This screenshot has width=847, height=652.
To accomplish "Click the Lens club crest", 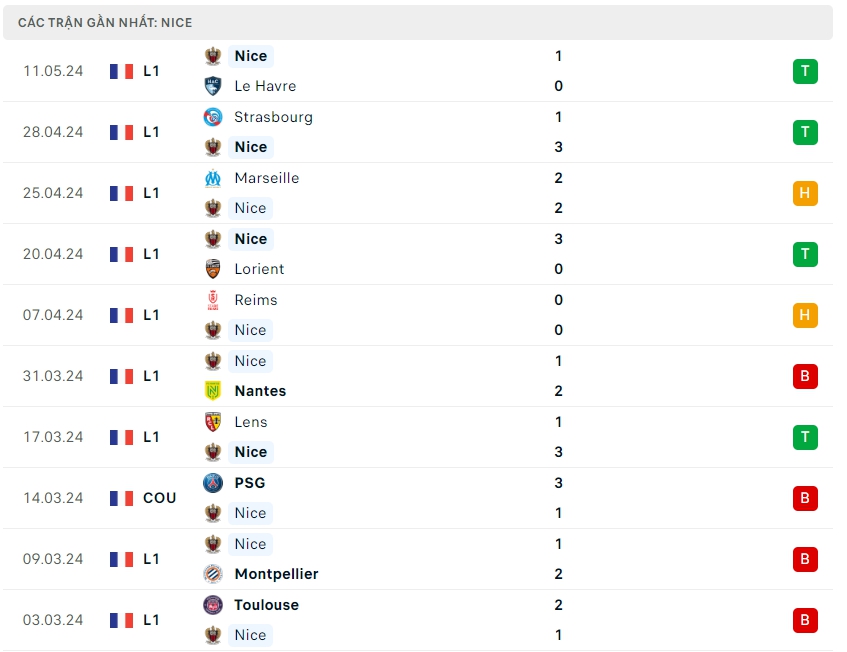I will pyautogui.click(x=213, y=422).
